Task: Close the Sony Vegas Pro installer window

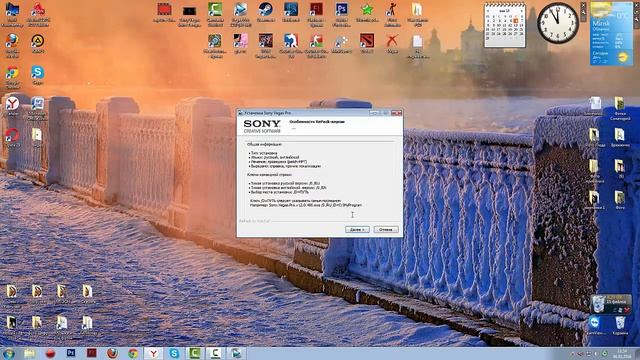Action: [x=396, y=113]
